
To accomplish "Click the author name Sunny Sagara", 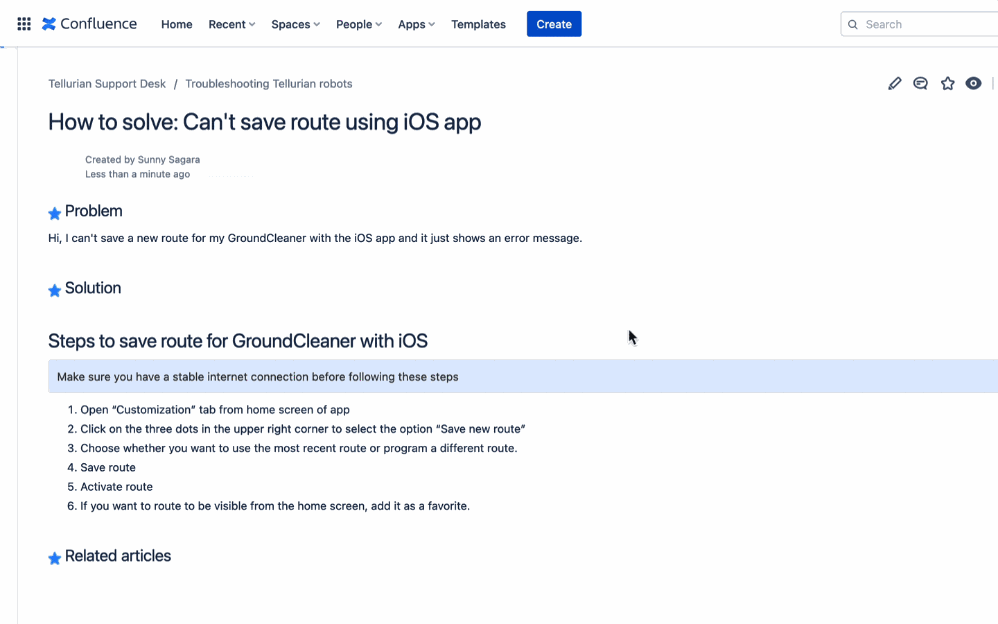I will click(169, 160).
